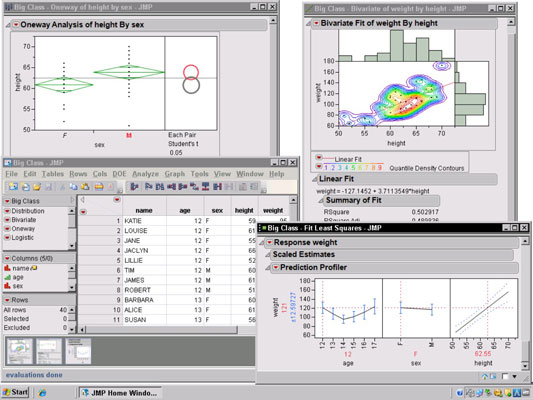Click the colored contour numbers legend
The width and height of the screenshot is (533, 400).
(353, 168)
